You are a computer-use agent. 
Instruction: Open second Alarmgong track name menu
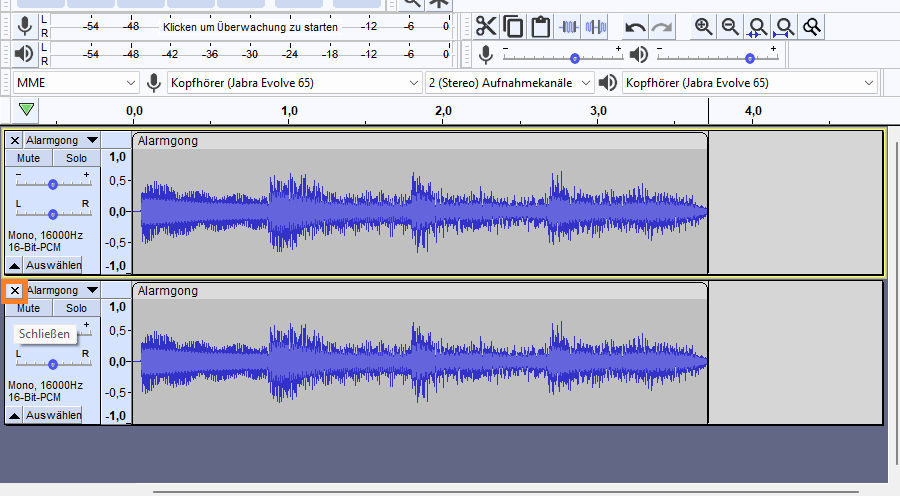[62, 290]
